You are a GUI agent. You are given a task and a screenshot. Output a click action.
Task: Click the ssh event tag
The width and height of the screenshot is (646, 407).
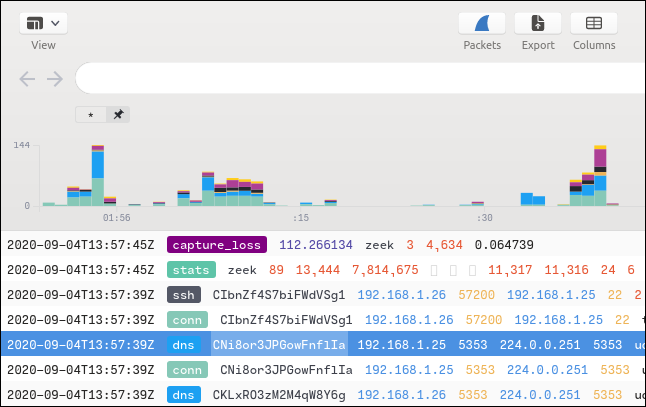tap(184, 295)
